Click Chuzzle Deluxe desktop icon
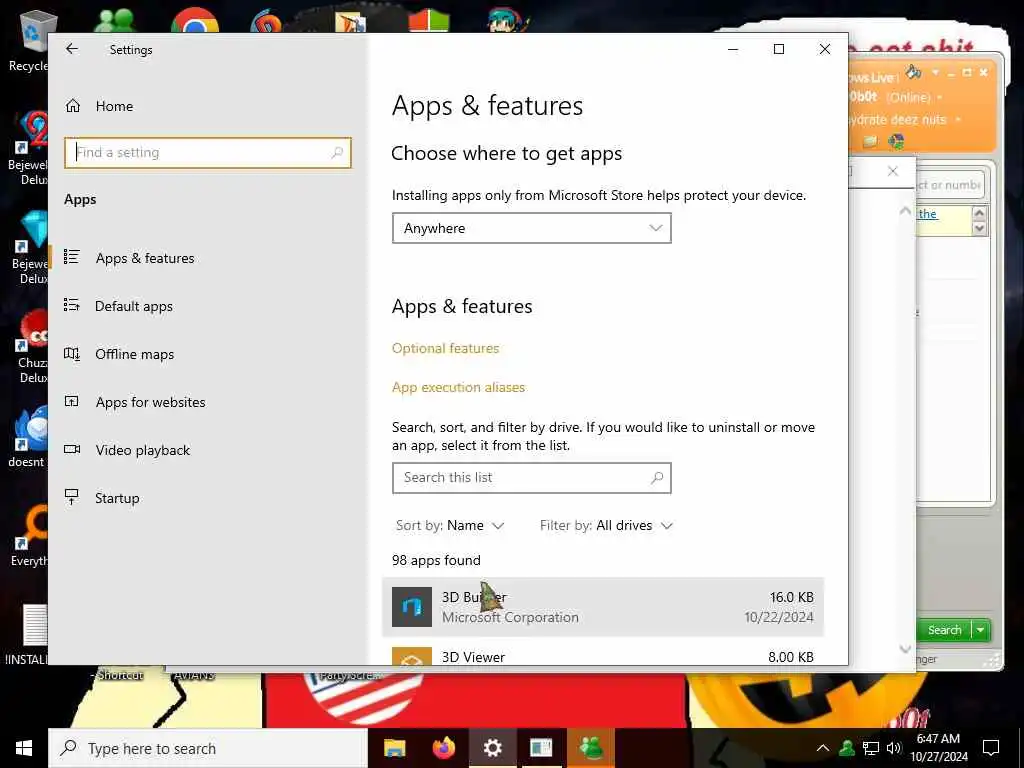 click(31, 346)
